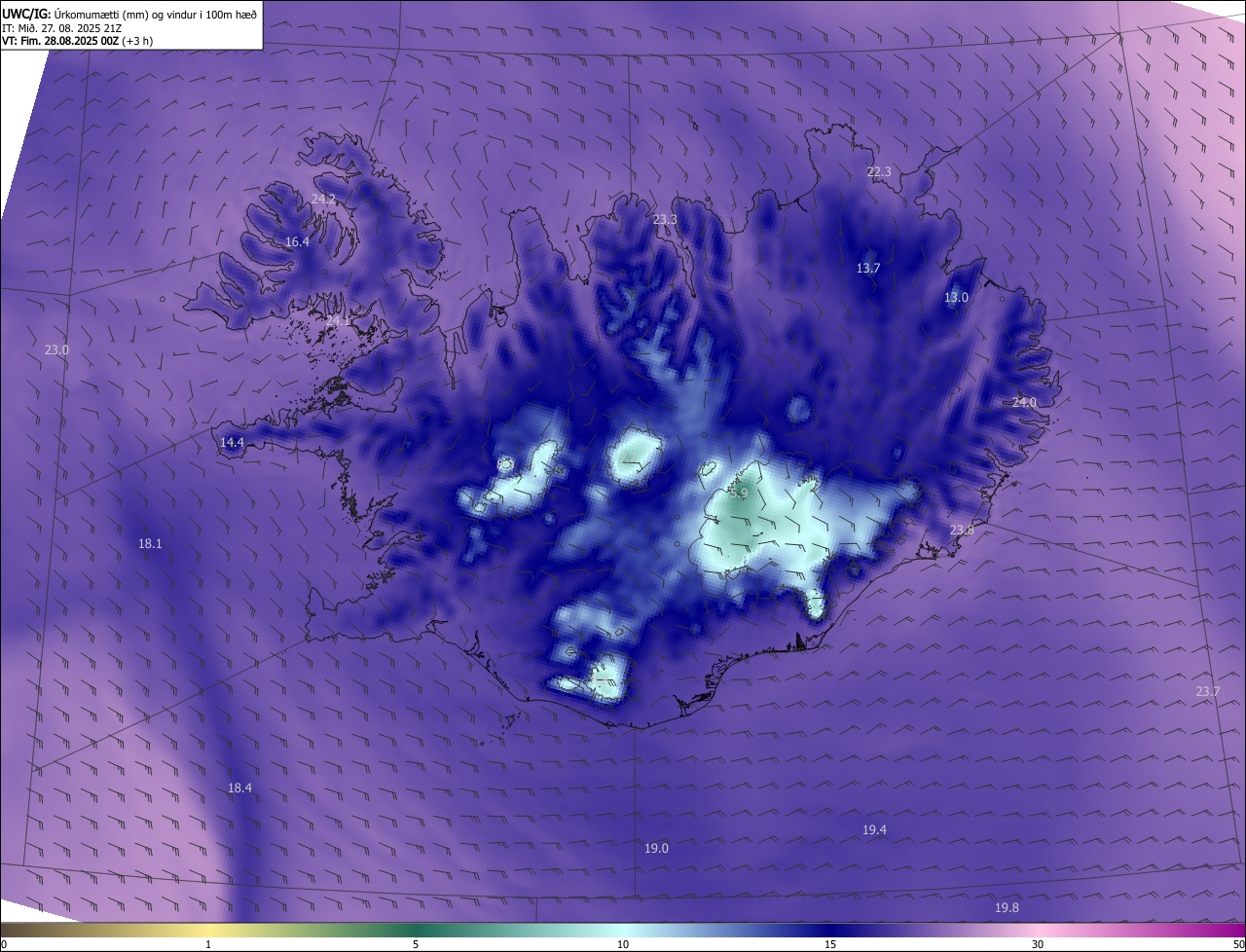Click the 1 tick on the color scale
Image resolution: width=1246 pixels, height=952 pixels.
click(x=208, y=944)
